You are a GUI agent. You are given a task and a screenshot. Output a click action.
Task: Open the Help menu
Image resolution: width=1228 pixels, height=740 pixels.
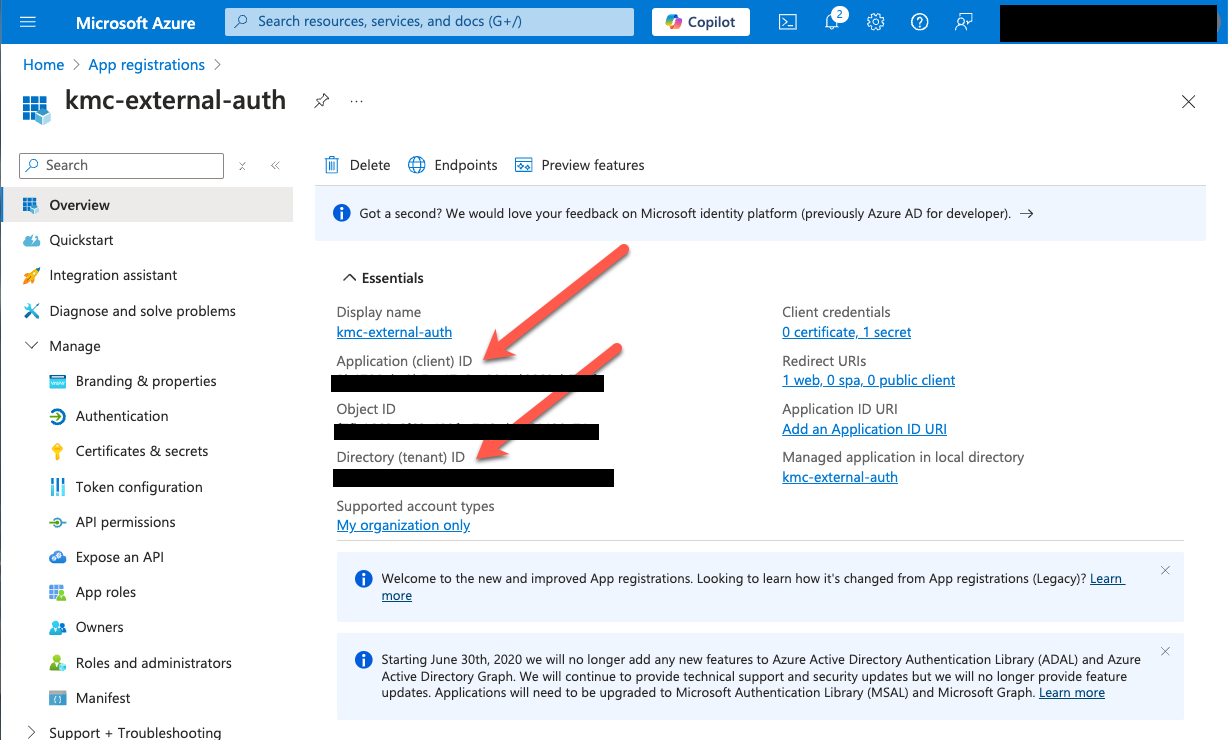919,21
